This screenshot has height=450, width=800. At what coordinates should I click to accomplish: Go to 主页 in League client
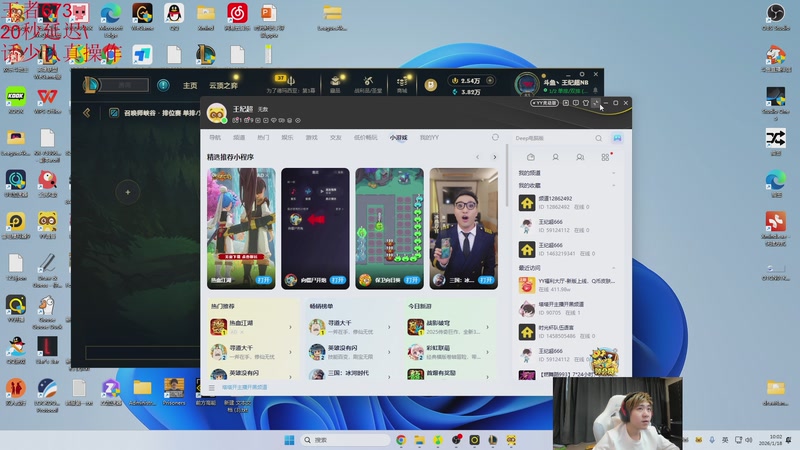190,85
